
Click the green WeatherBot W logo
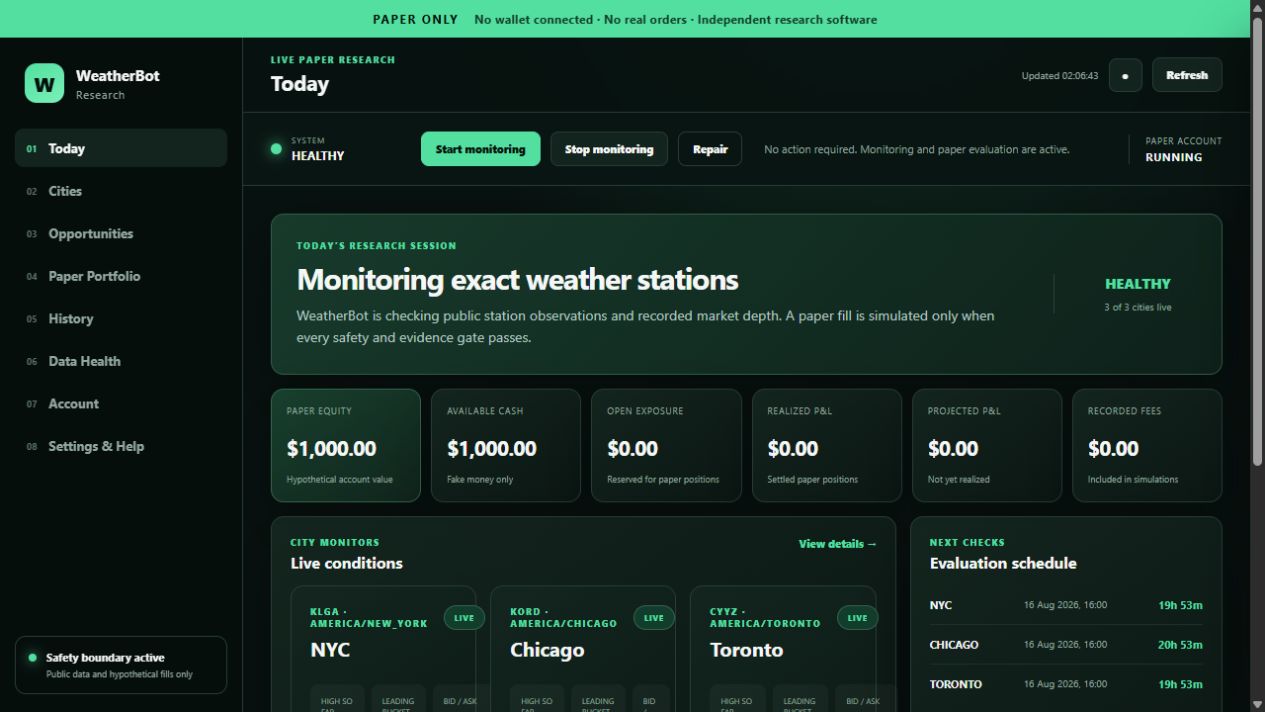click(44, 84)
